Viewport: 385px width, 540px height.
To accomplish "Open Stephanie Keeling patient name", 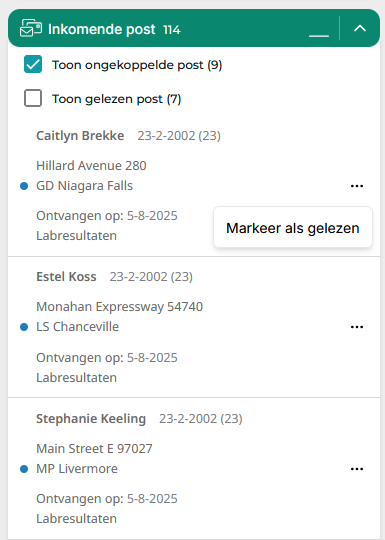I will pyautogui.click(x=91, y=419).
